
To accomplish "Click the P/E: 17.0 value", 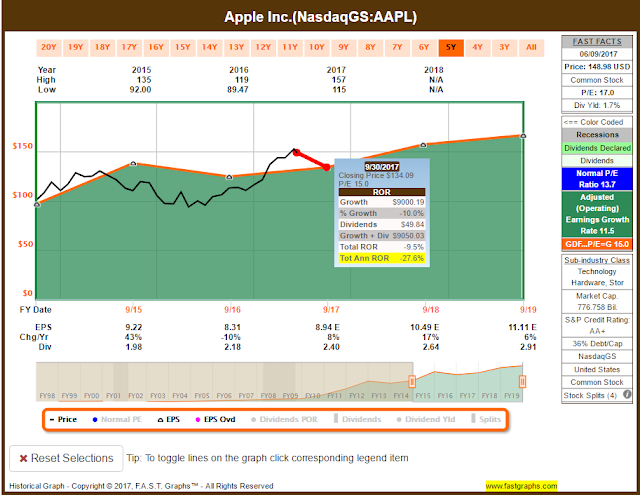I will (x=598, y=93).
